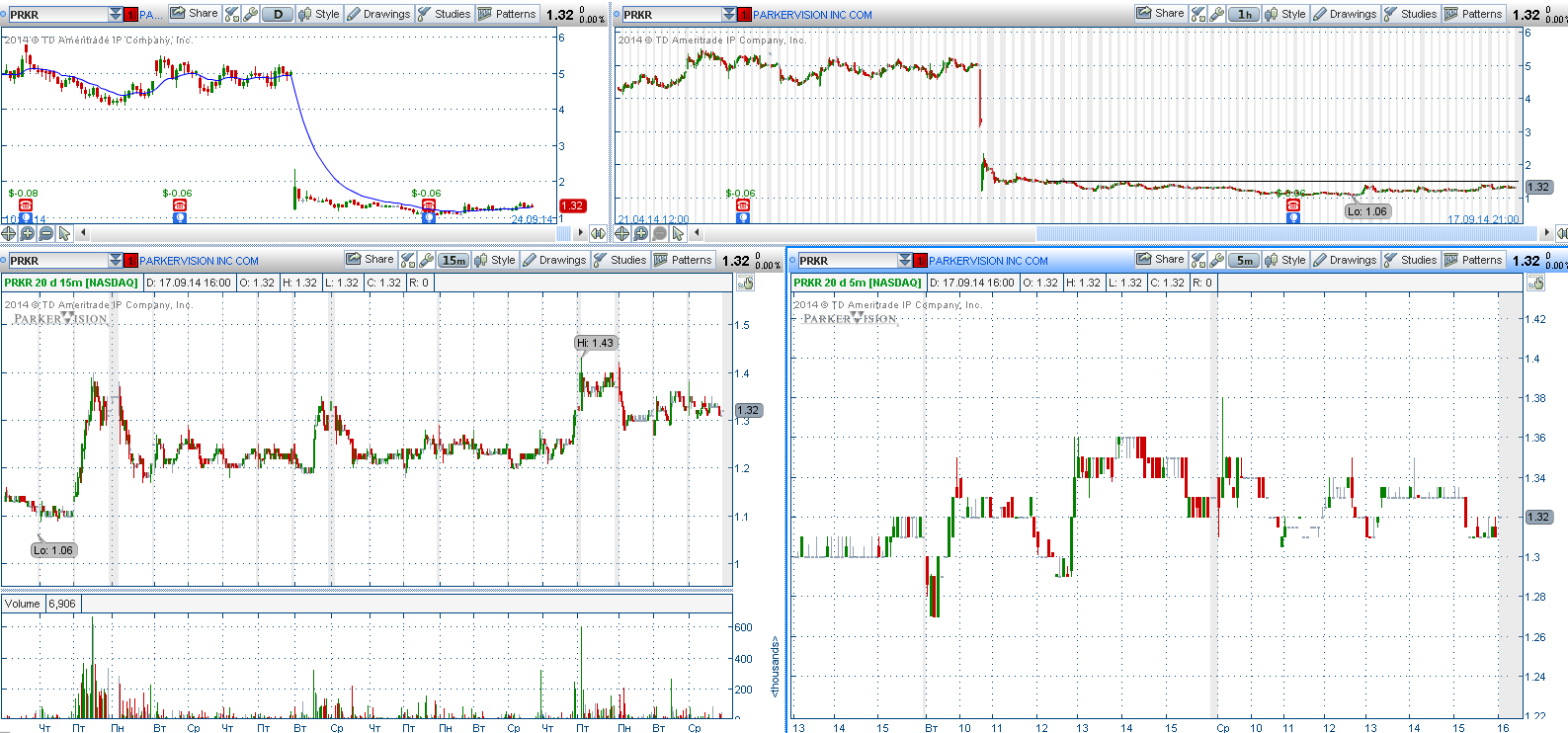This screenshot has height=733, width=1568.
Task: Toggle D daily timeframe button
Action: coord(278,14)
